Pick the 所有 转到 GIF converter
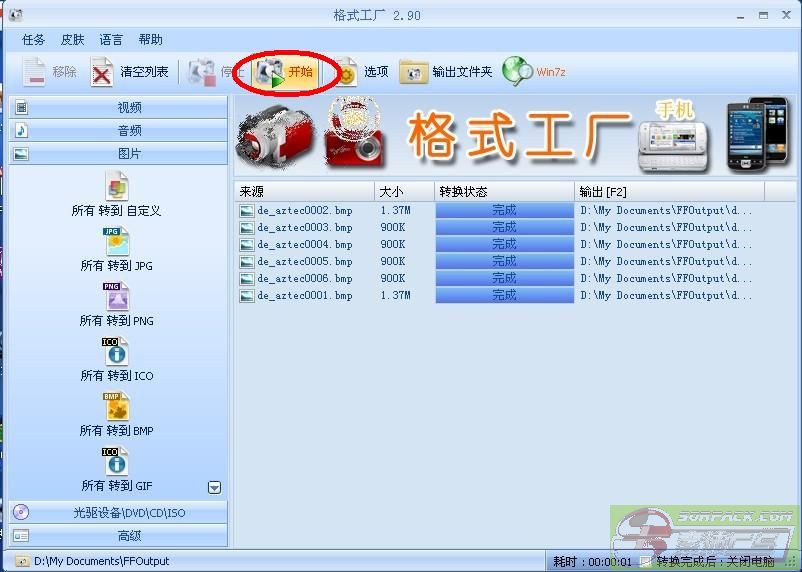Screen dimensions: 802x572 pos(116,470)
